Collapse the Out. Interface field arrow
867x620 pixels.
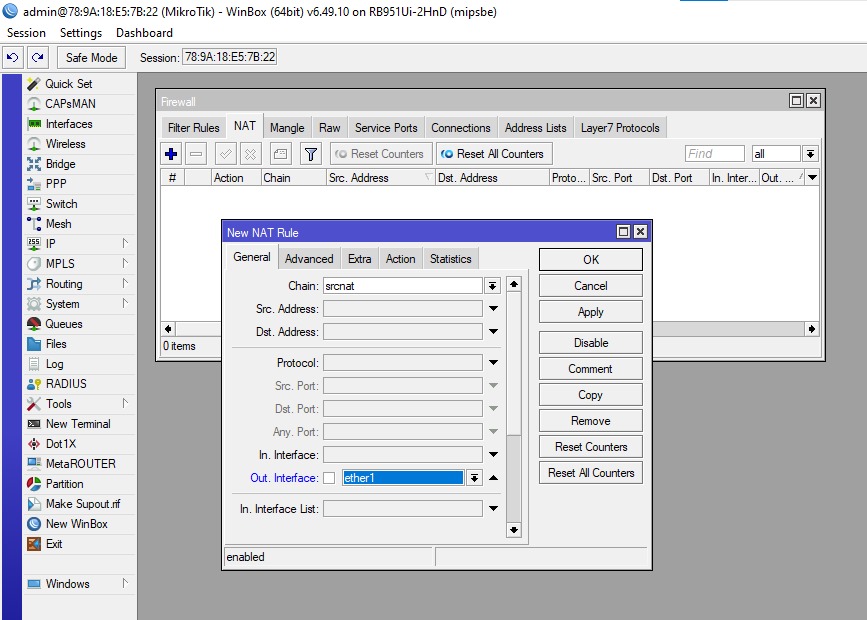493,478
